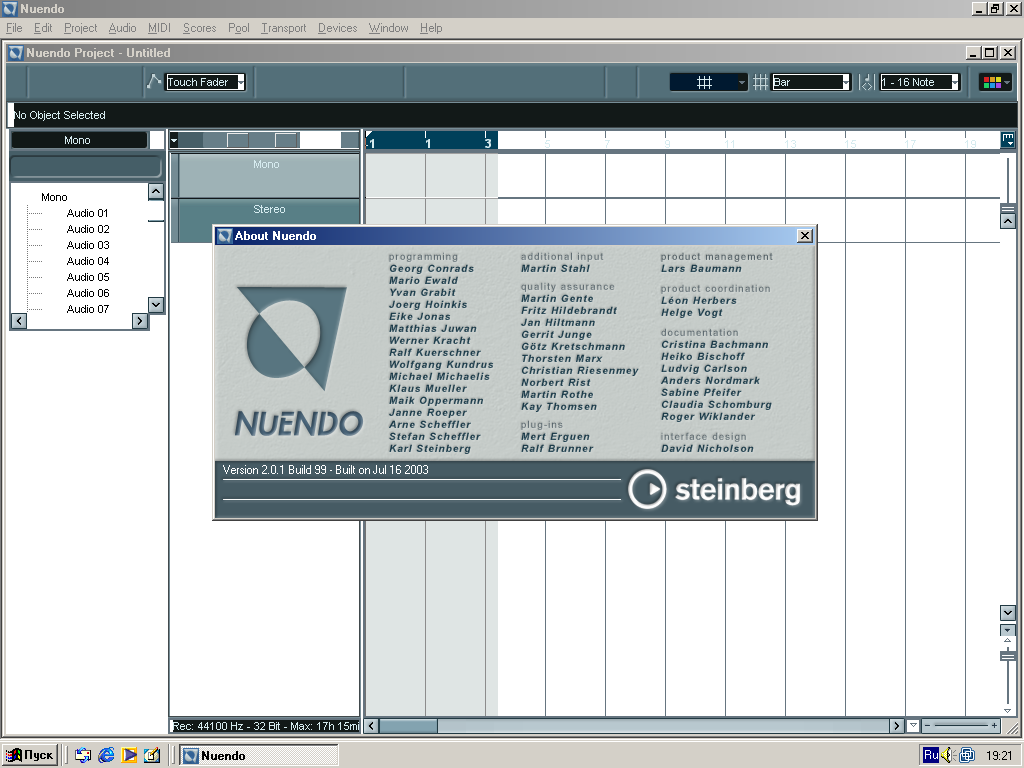Viewport: 1024px width, 768px height.
Task: Click the Steinberg logo in About dialog
Action: (715, 490)
